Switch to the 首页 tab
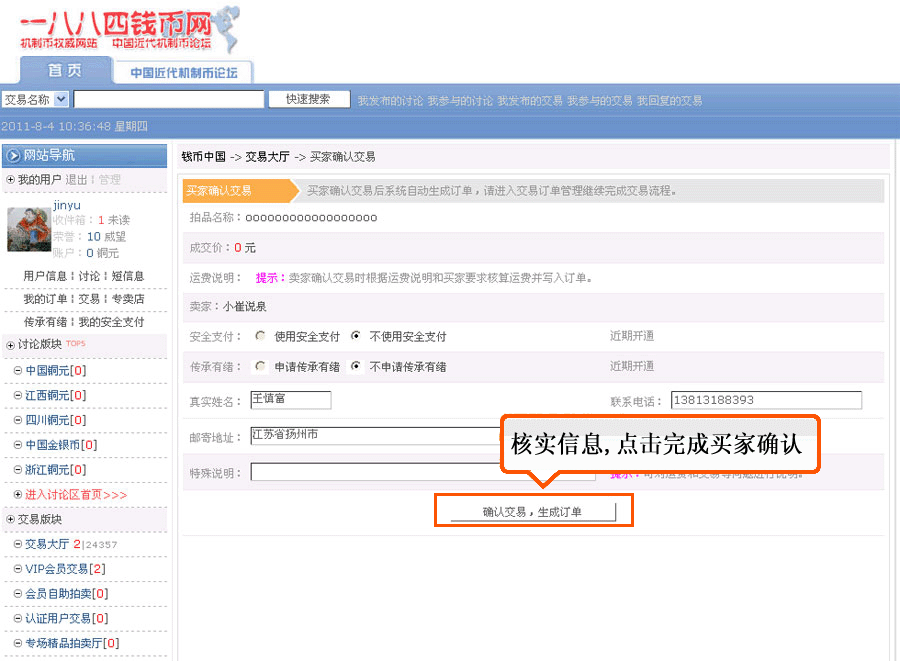The width and height of the screenshot is (900, 661). click(x=65, y=71)
